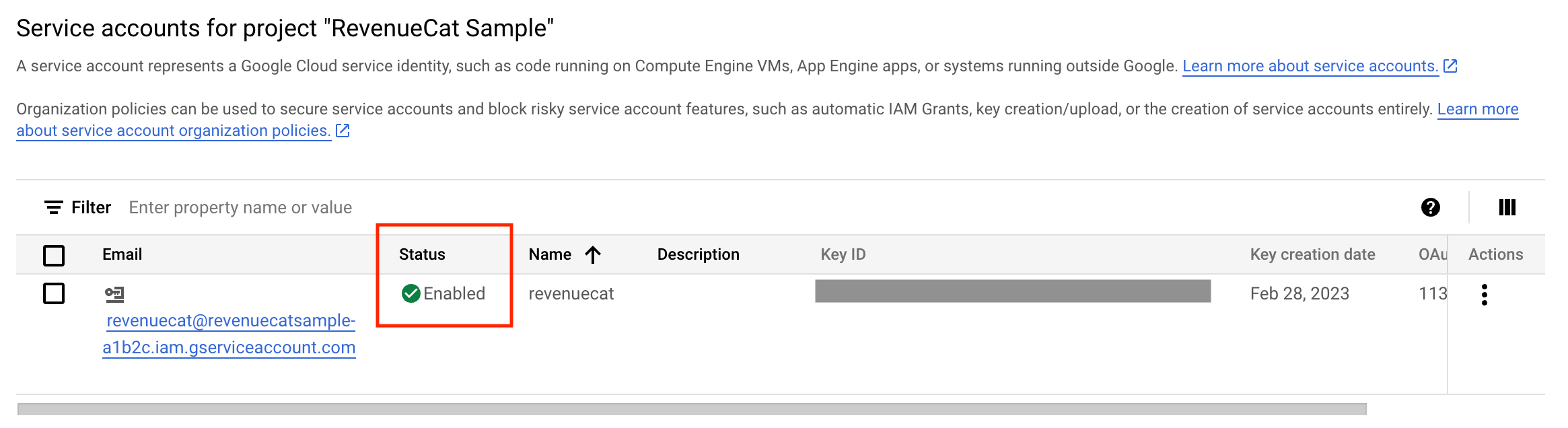Viewport: 1568px width, 428px height.
Task: Click the service account key icon beside the email
Action: pyautogui.click(x=116, y=293)
